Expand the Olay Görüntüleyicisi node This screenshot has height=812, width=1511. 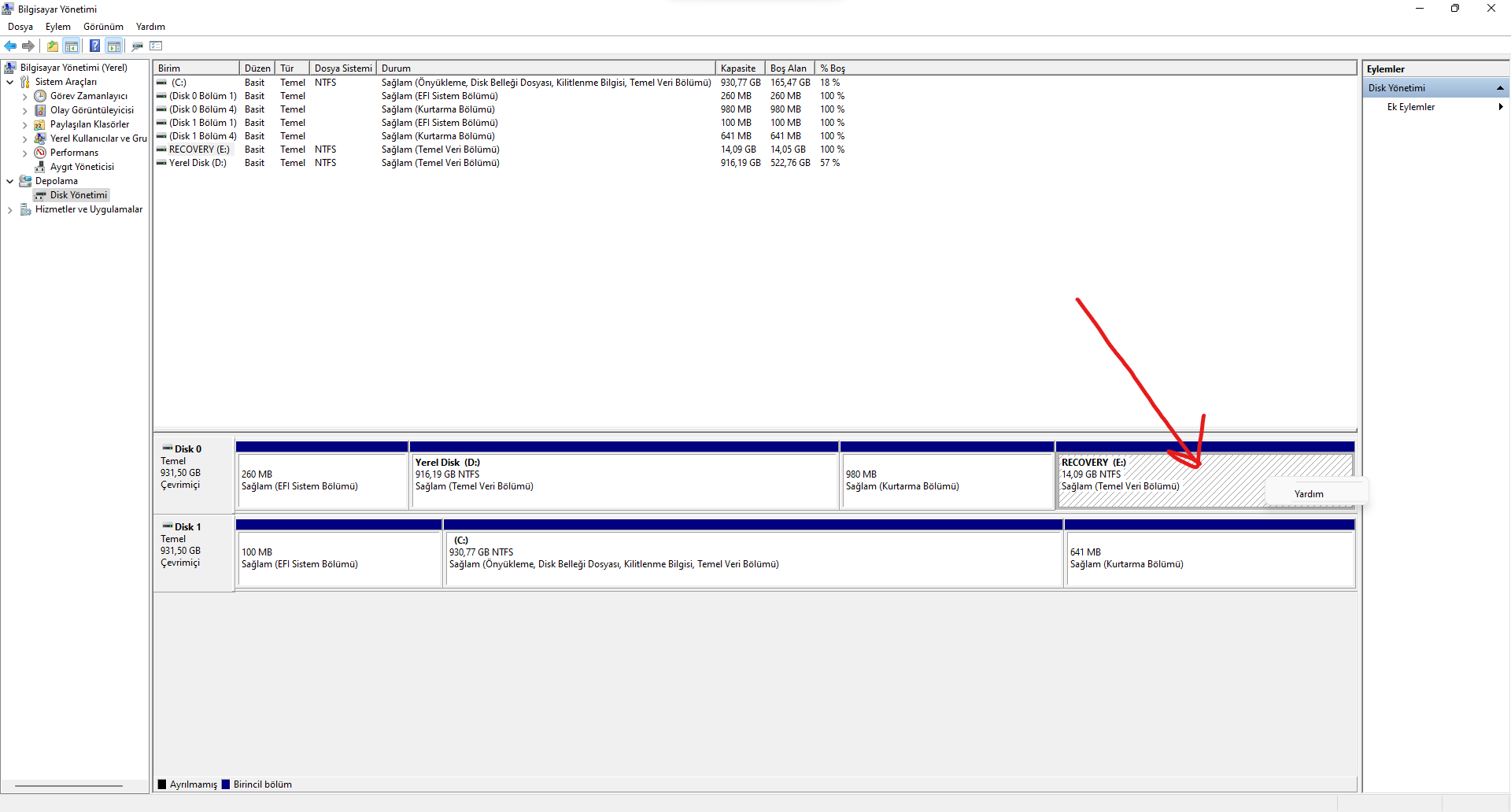24,111
